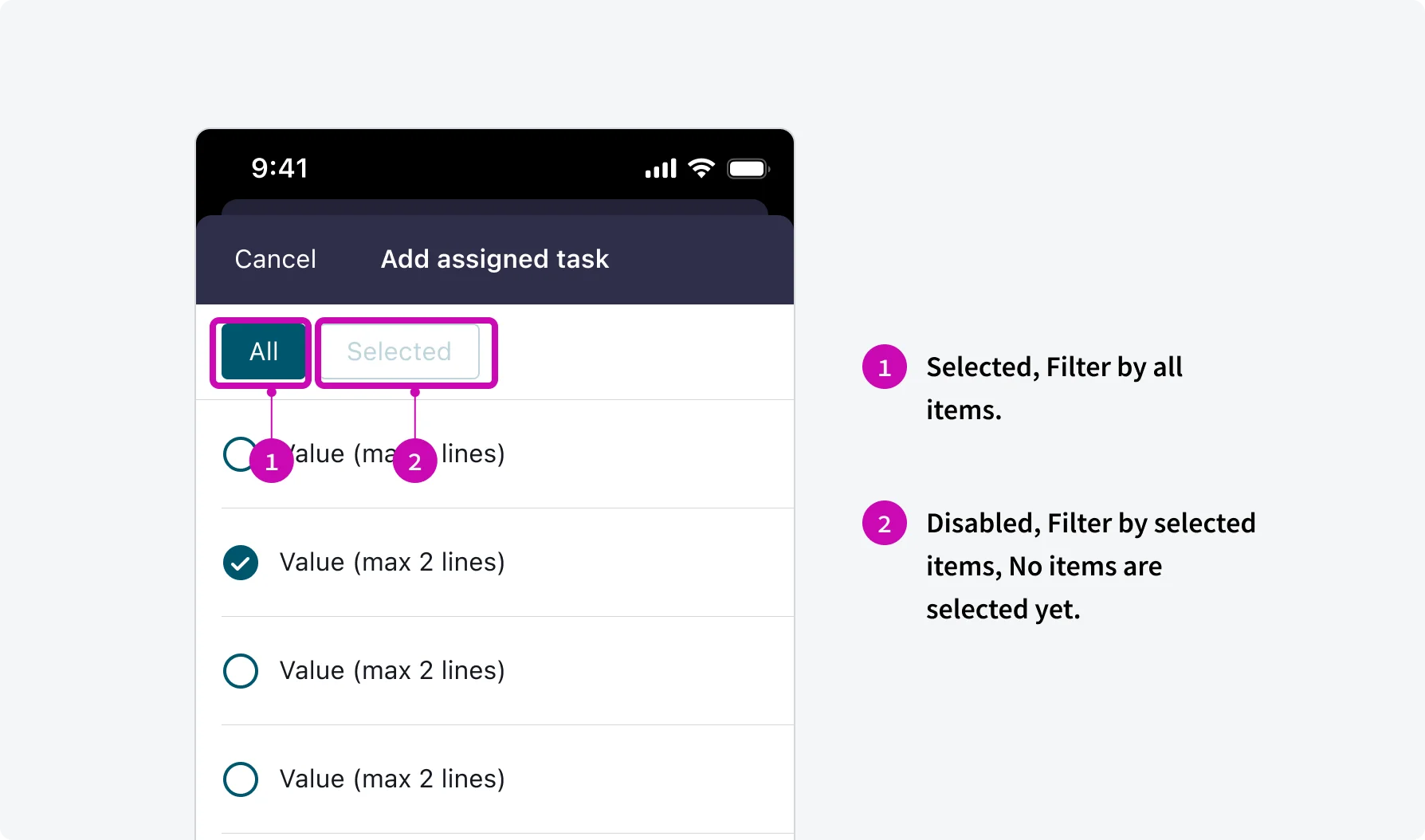
Task: Click the fourth row's 'Value (max 2 lines)' text
Action: [392, 779]
